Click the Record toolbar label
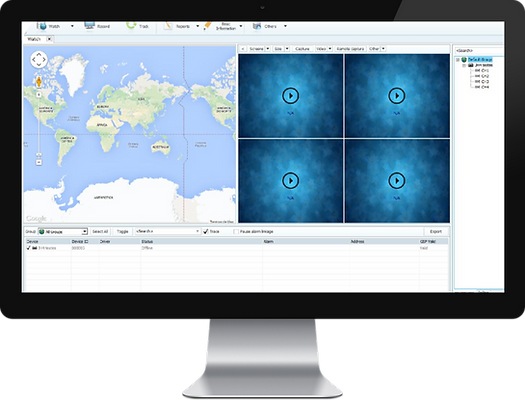This screenshot has height=400, width=525. click(103, 26)
